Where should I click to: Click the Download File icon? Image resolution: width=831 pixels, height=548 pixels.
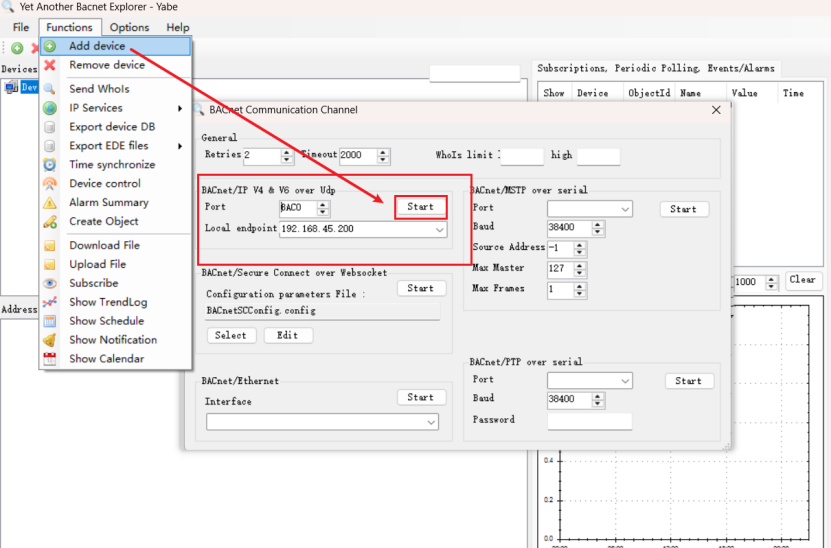click(50, 245)
